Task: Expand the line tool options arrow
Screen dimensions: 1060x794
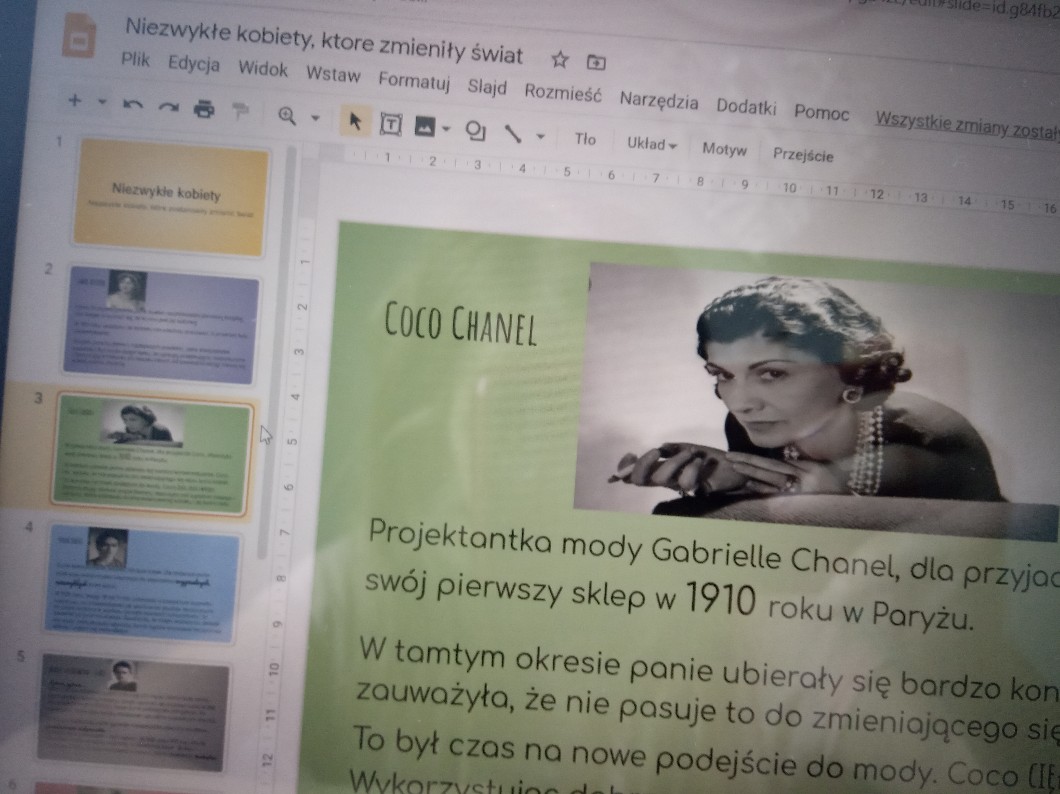Action: pyautogui.click(x=541, y=136)
